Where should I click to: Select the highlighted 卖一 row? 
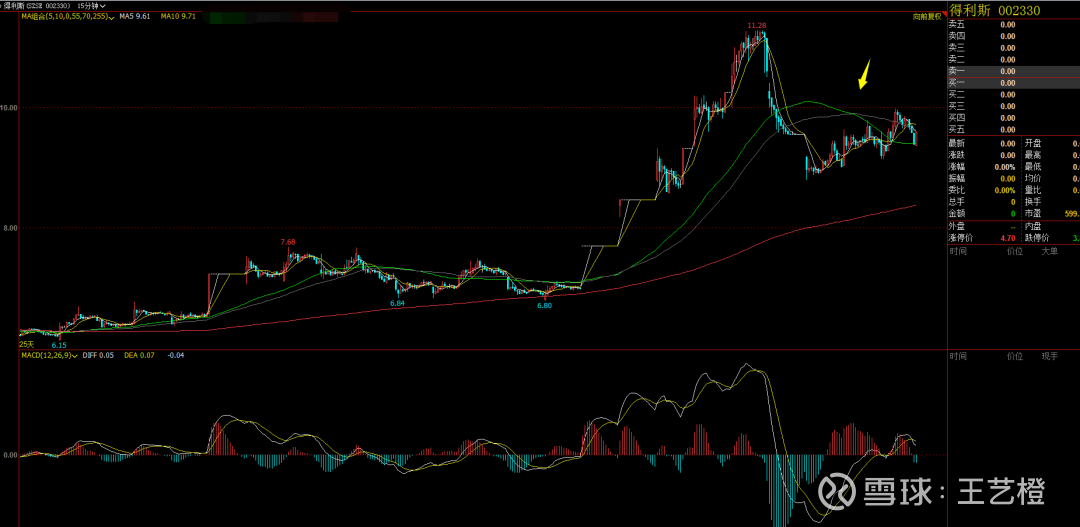1013,71
